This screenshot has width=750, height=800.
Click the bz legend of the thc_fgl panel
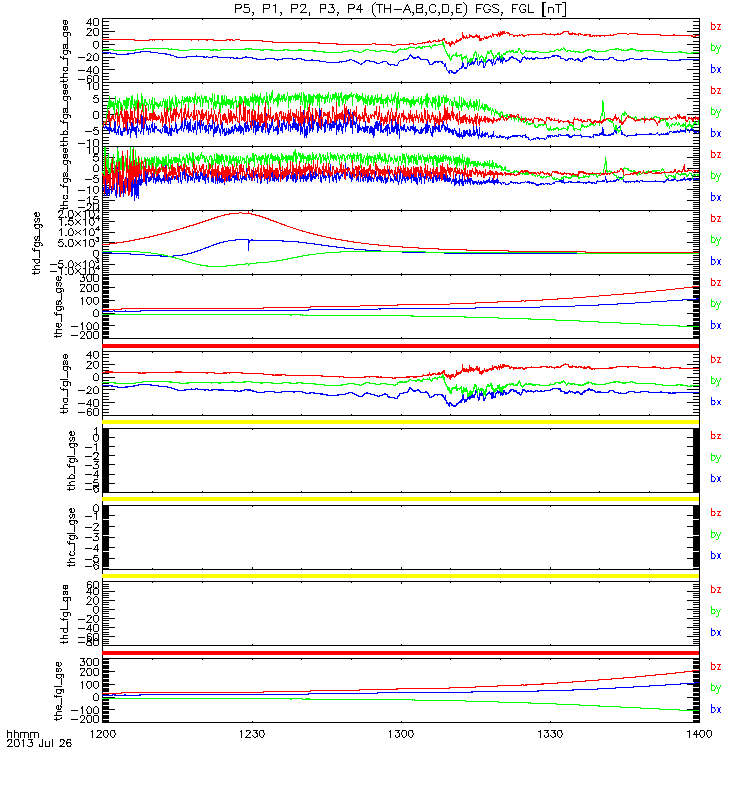(716, 513)
